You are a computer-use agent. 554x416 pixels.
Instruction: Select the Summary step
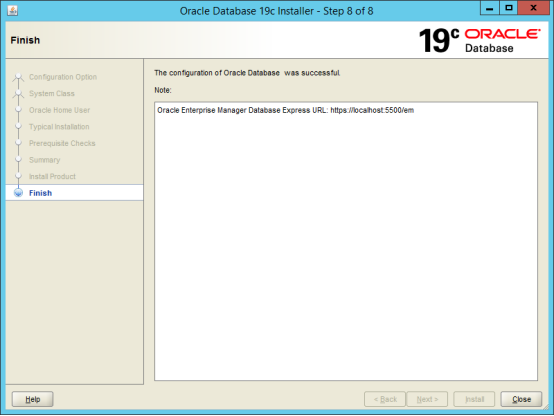click(45, 160)
